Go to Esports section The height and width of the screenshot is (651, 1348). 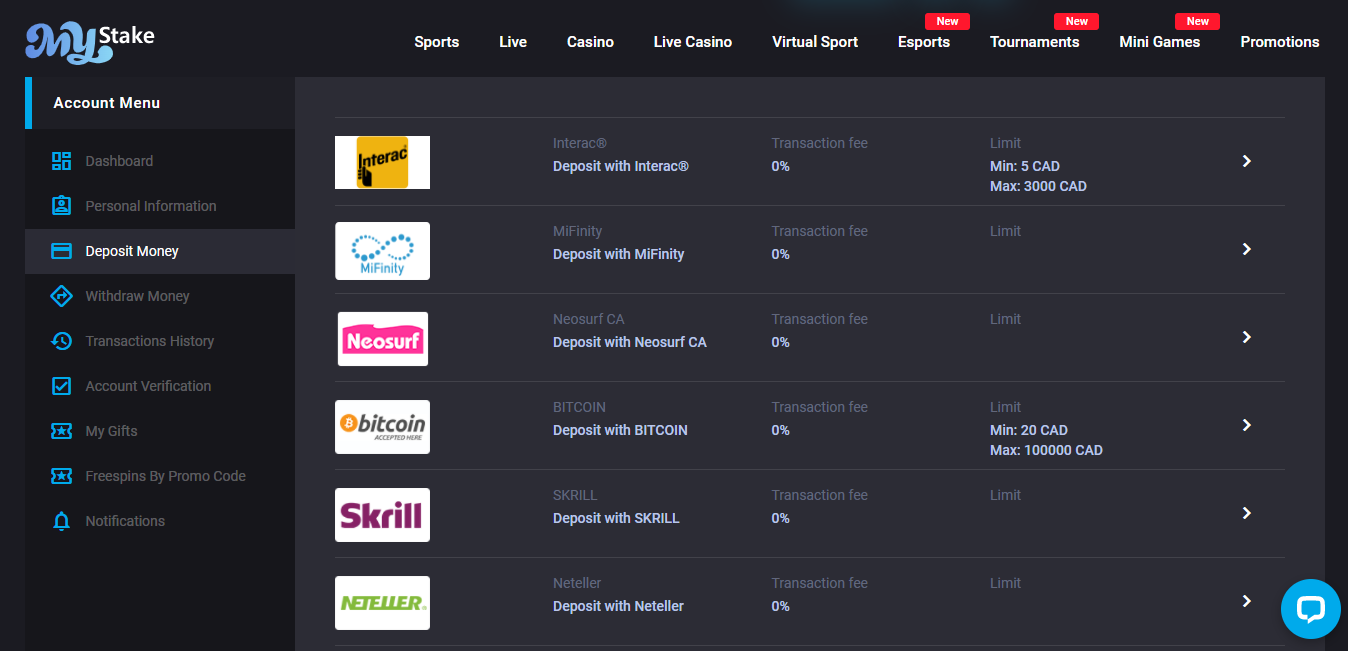tap(924, 42)
